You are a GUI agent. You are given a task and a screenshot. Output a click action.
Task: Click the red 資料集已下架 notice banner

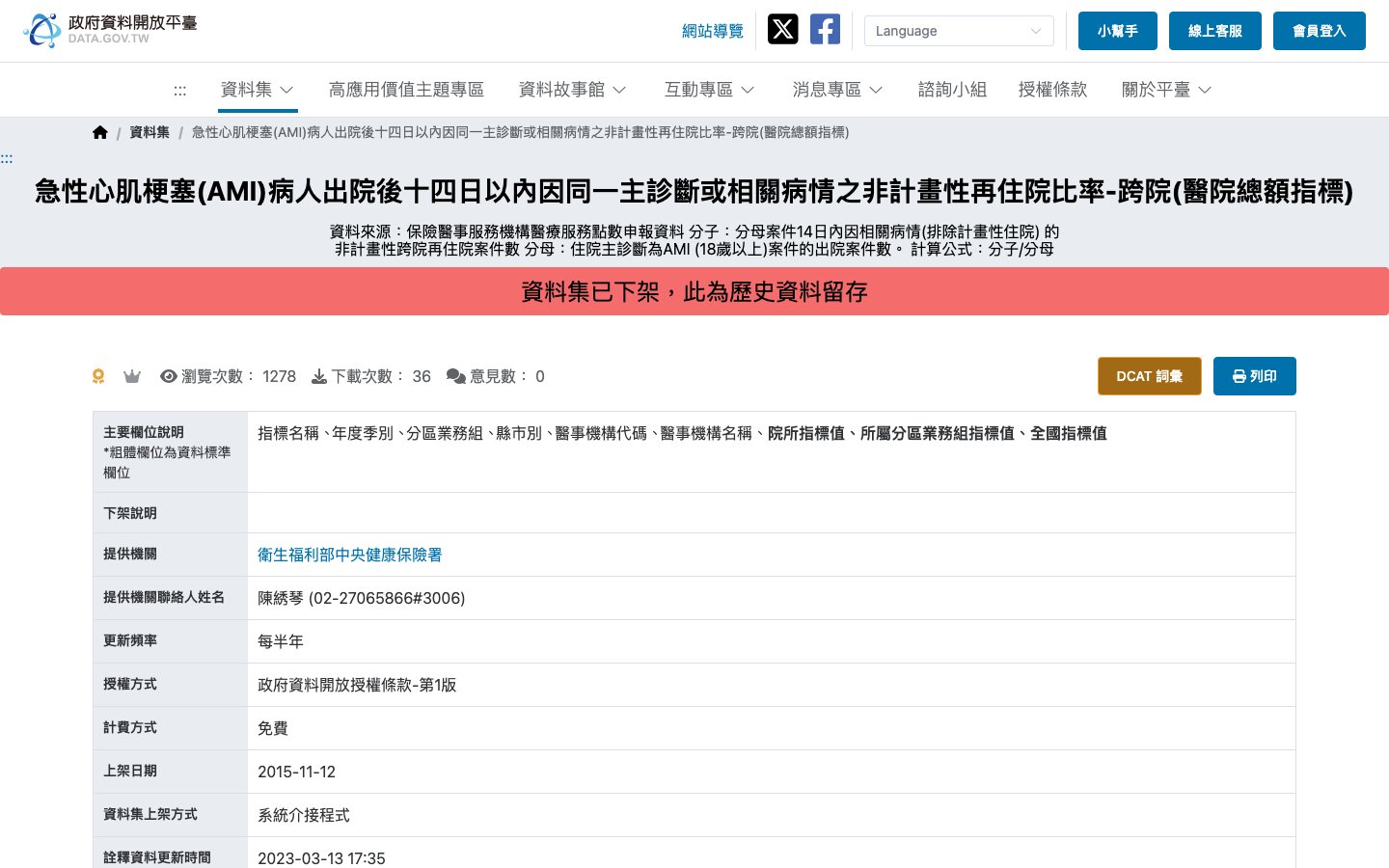[694, 291]
